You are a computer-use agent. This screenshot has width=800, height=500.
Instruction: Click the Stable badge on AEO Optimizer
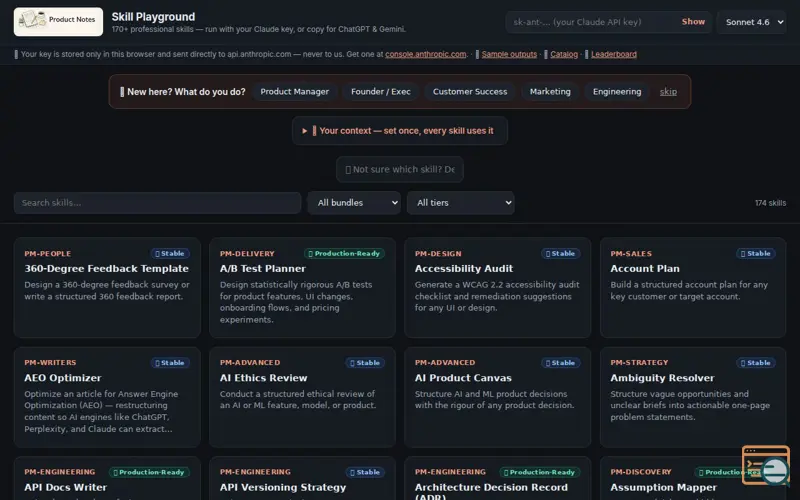pyautogui.click(x=170, y=363)
